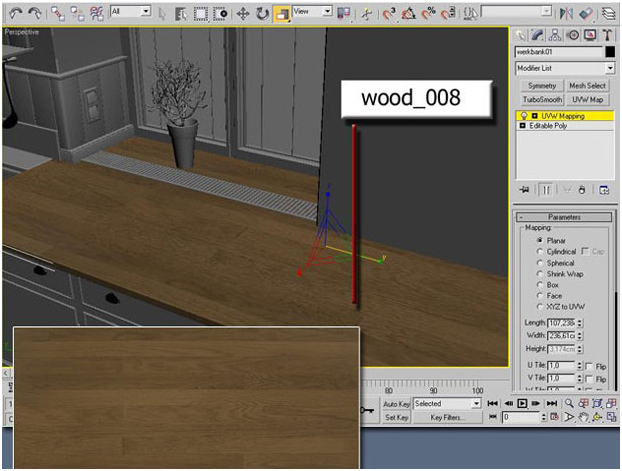This screenshot has height=471, width=622.
Task: Click the Mesh Select modifier button
Action: tap(587, 86)
